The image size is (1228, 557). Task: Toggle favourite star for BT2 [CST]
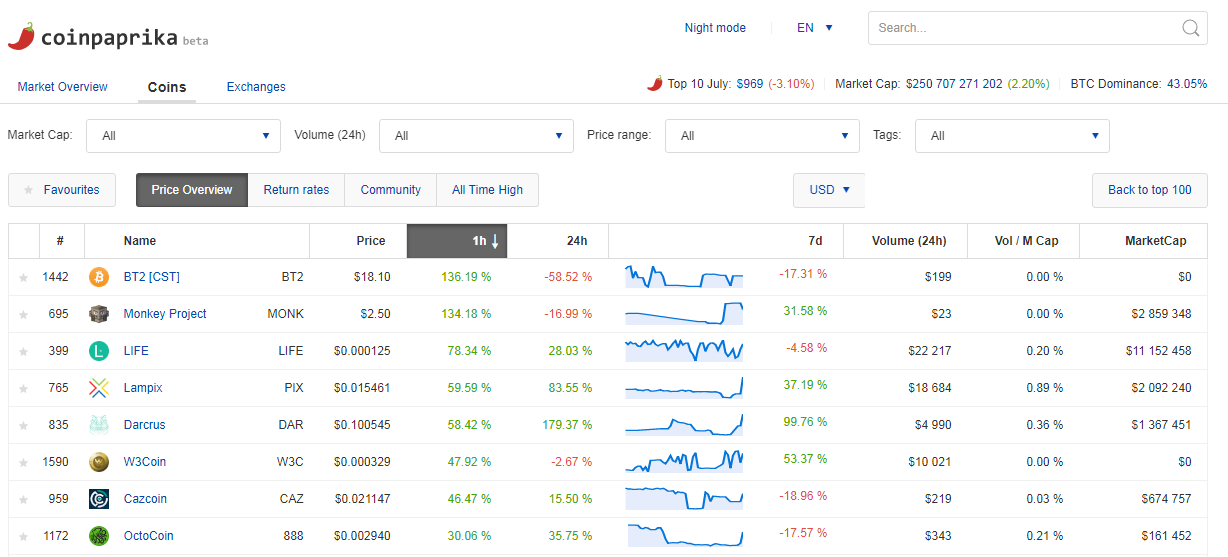[24, 277]
